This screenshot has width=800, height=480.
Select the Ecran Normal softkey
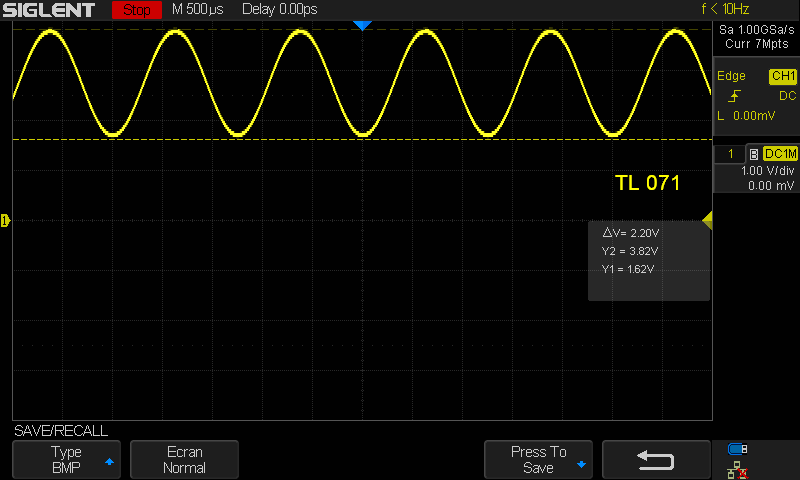click(184, 460)
